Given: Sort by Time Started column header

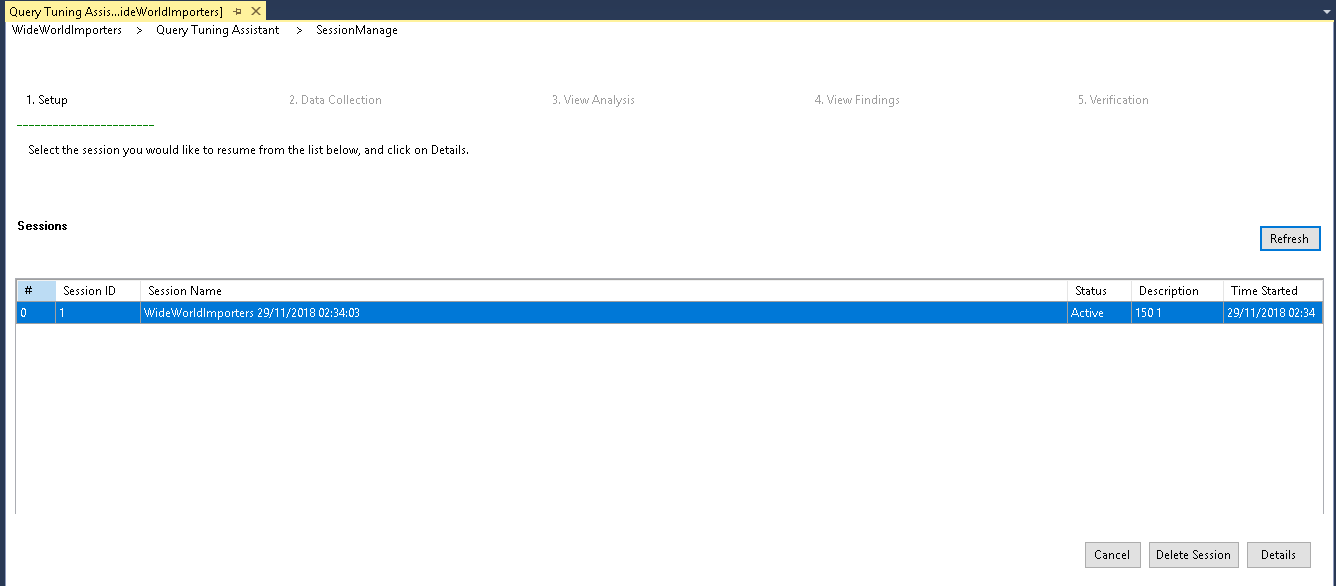Looking at the screenshot, I should coord(1273,291).
